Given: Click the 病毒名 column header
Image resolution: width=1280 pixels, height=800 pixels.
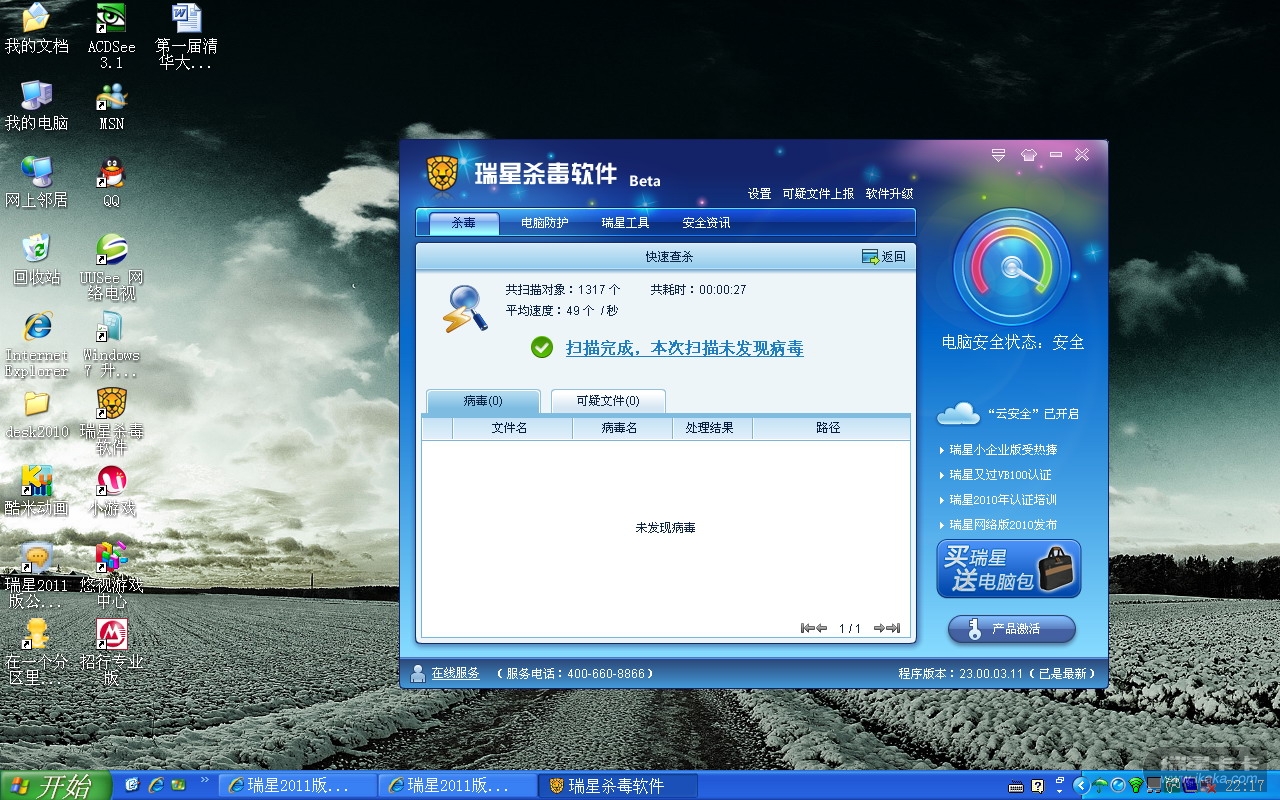Looking at the screenshot, I should coord(620,428).
